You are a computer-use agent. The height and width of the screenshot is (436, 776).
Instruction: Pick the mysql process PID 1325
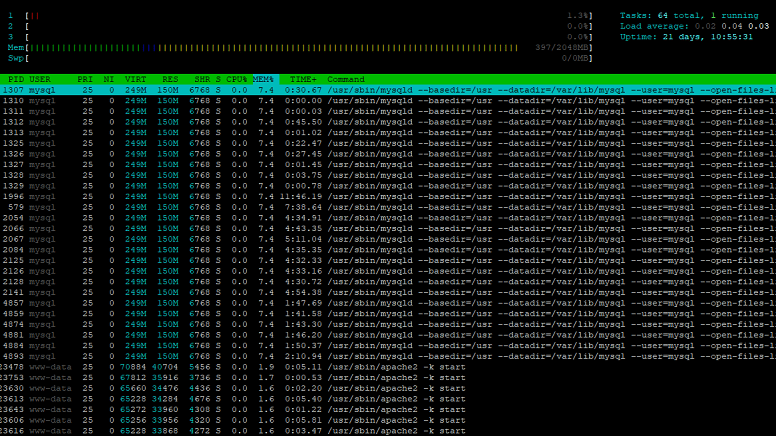pyautogui.click(x=388, y=143)
